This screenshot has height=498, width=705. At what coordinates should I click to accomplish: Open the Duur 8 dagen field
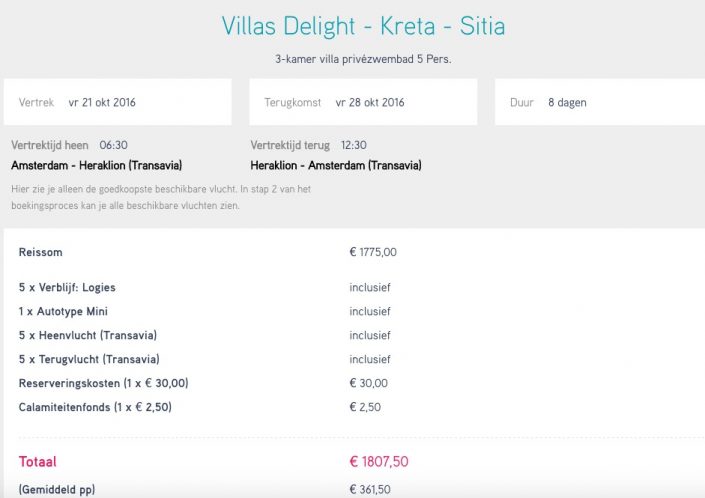tap(600, 102)
